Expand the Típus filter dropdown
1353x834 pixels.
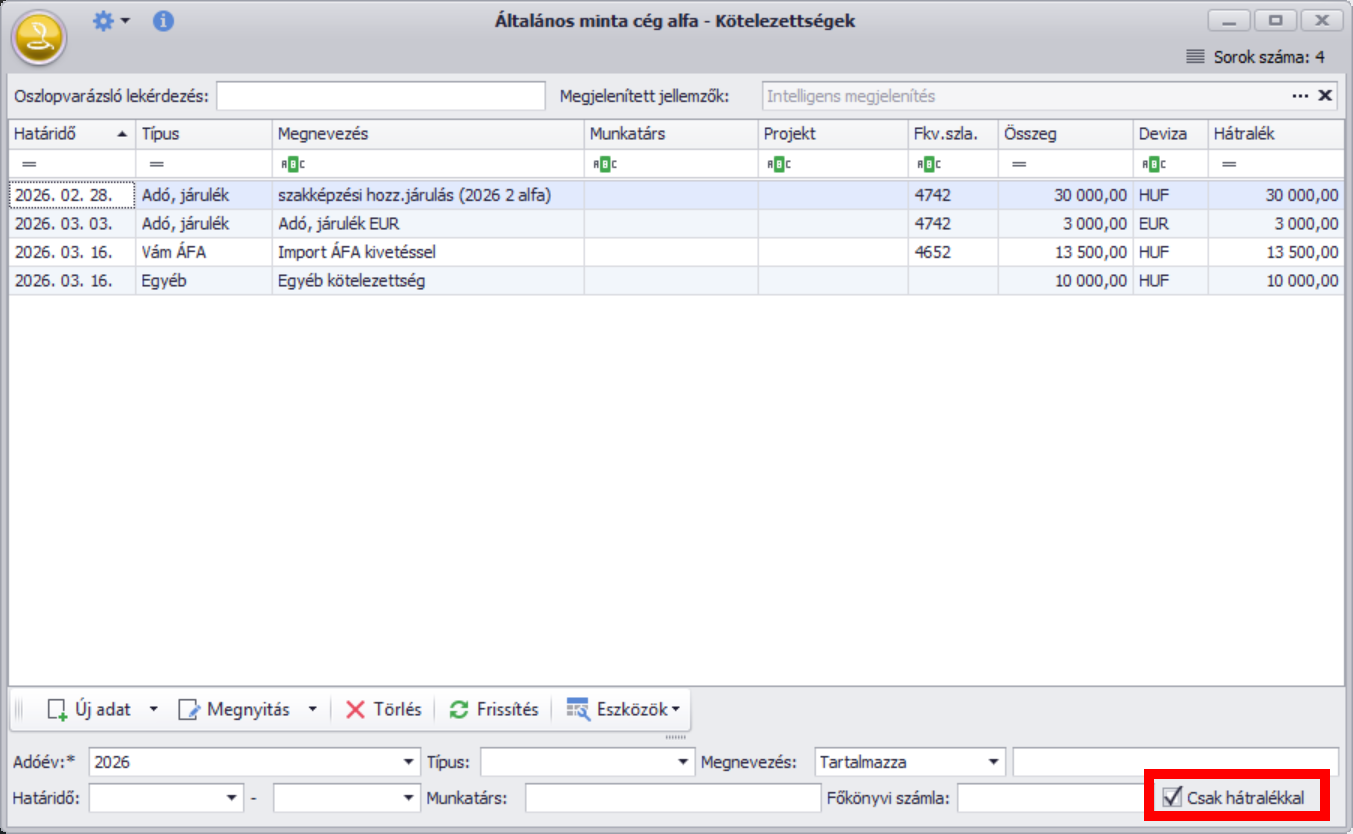click(683, 762)
